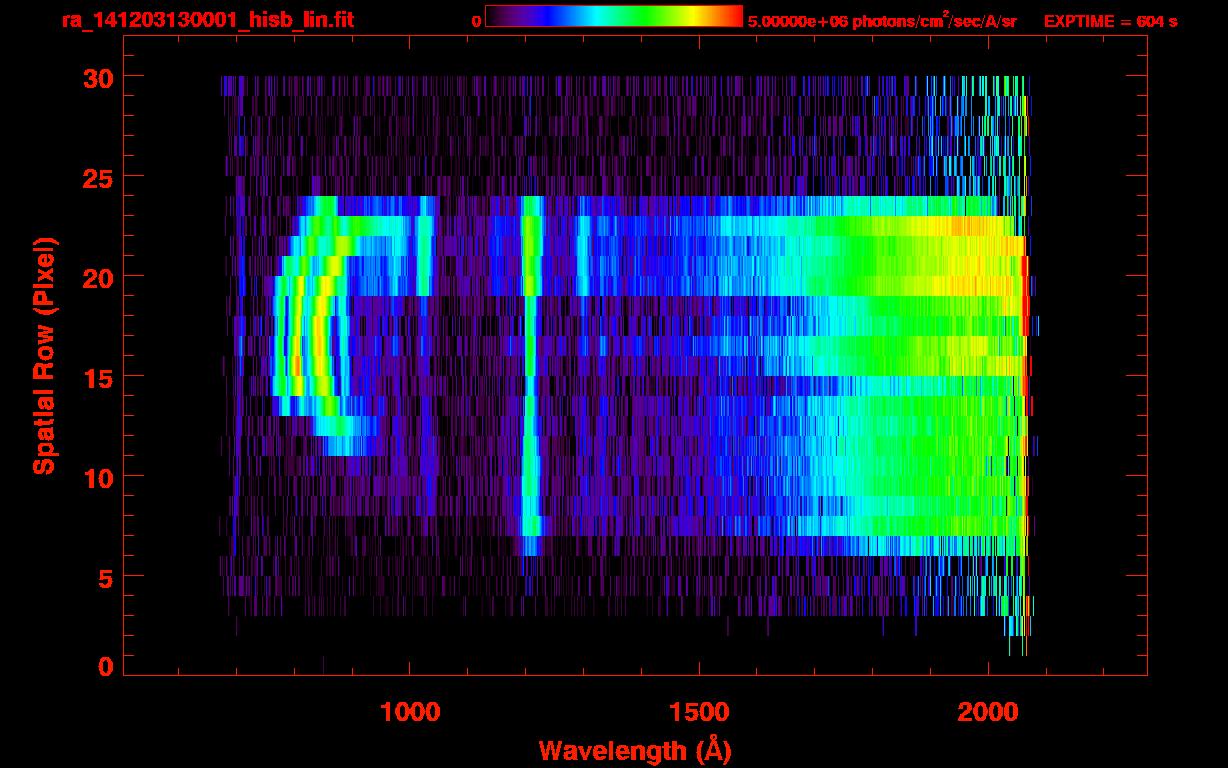Click the 5.00000e+06 photons colorbar maximum label
This screenshot has width=1228, height=768.
(x=882, y=21)
